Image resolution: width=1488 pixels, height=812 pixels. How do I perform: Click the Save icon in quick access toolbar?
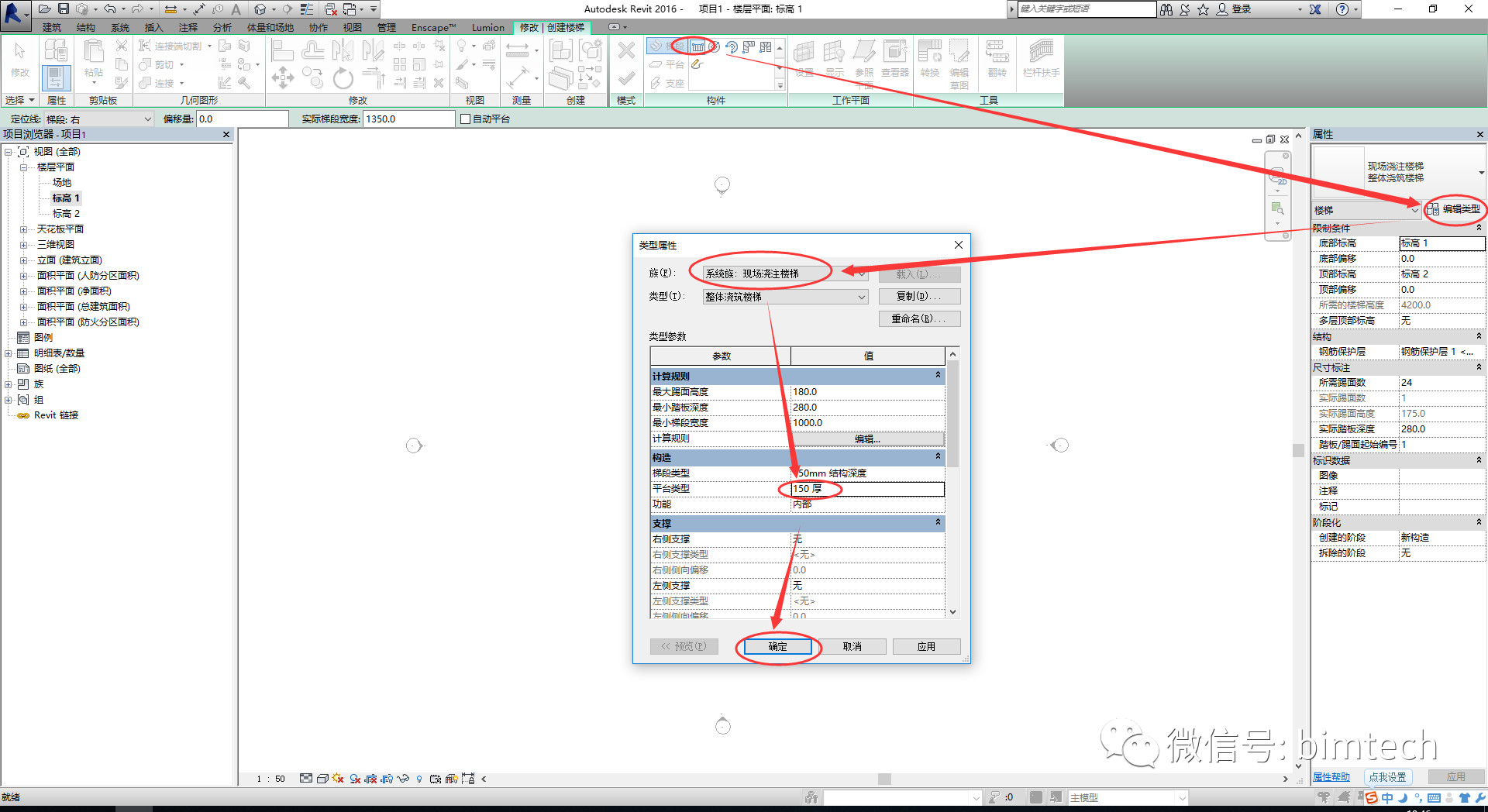click(64, 9)
